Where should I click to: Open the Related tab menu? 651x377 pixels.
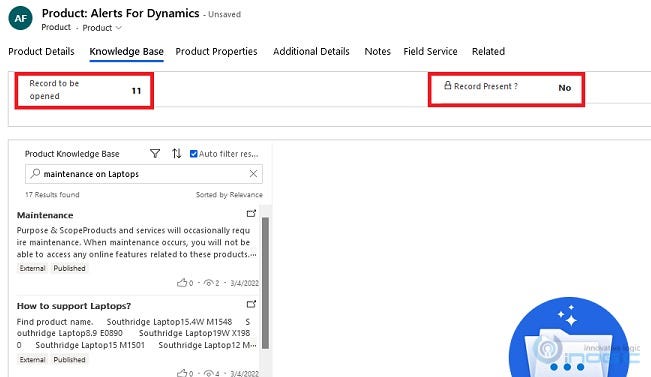coord(488,51)
